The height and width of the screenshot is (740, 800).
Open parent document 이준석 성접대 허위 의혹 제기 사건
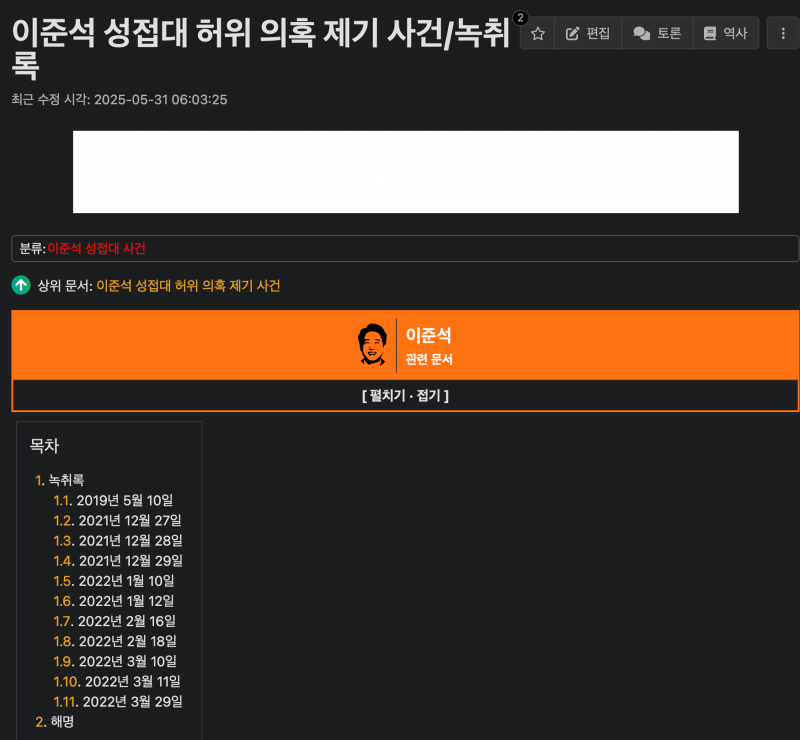point(186,285)
